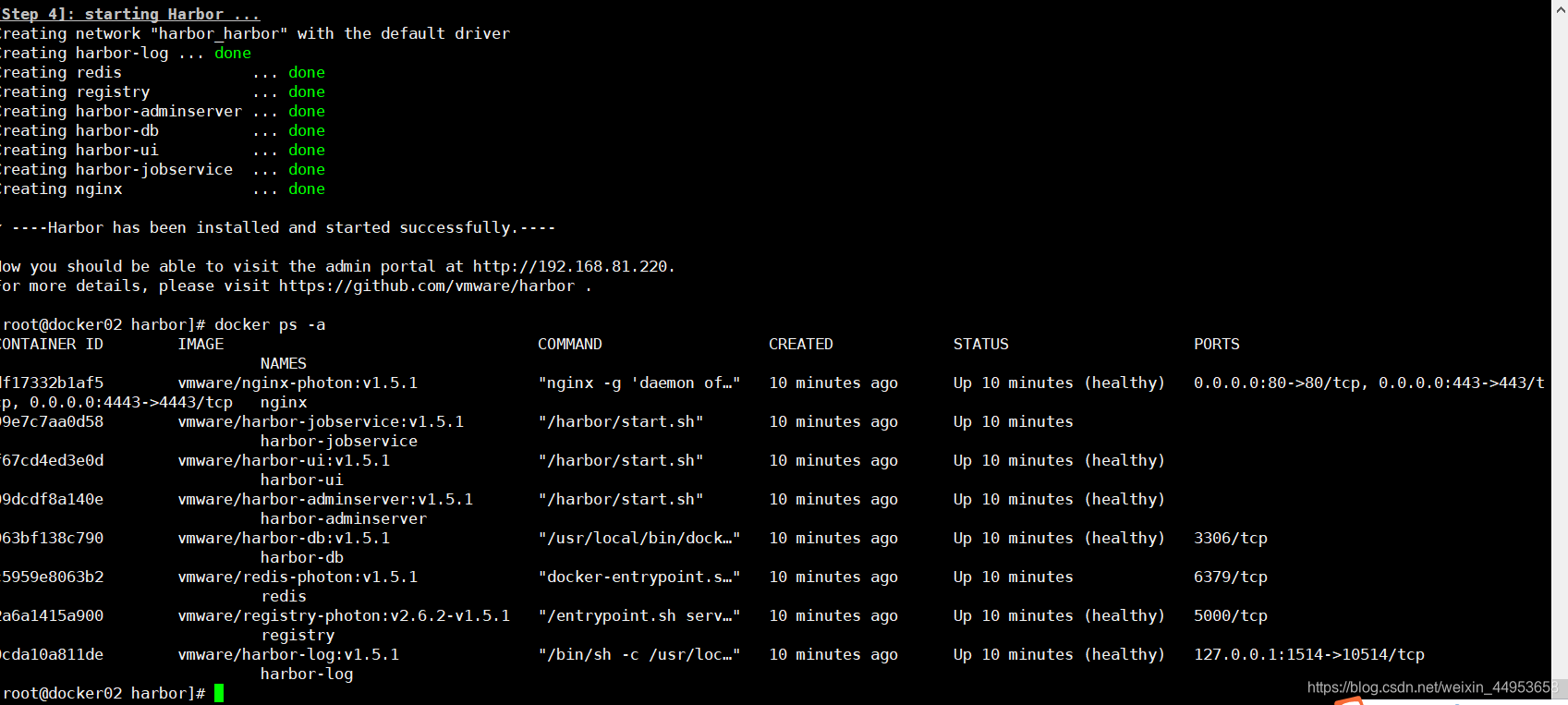Click port mapping 3306/tcp

[x=1231, y=538]
